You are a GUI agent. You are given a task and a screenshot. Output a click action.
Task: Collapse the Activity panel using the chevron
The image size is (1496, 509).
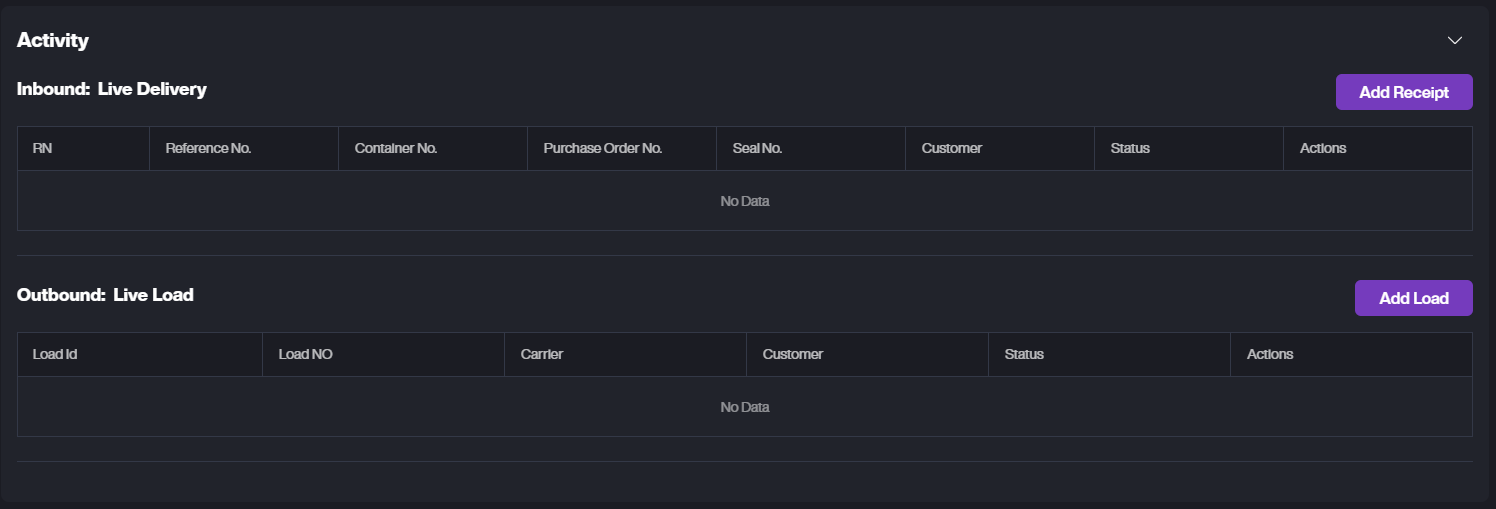tap(1454, 41)
